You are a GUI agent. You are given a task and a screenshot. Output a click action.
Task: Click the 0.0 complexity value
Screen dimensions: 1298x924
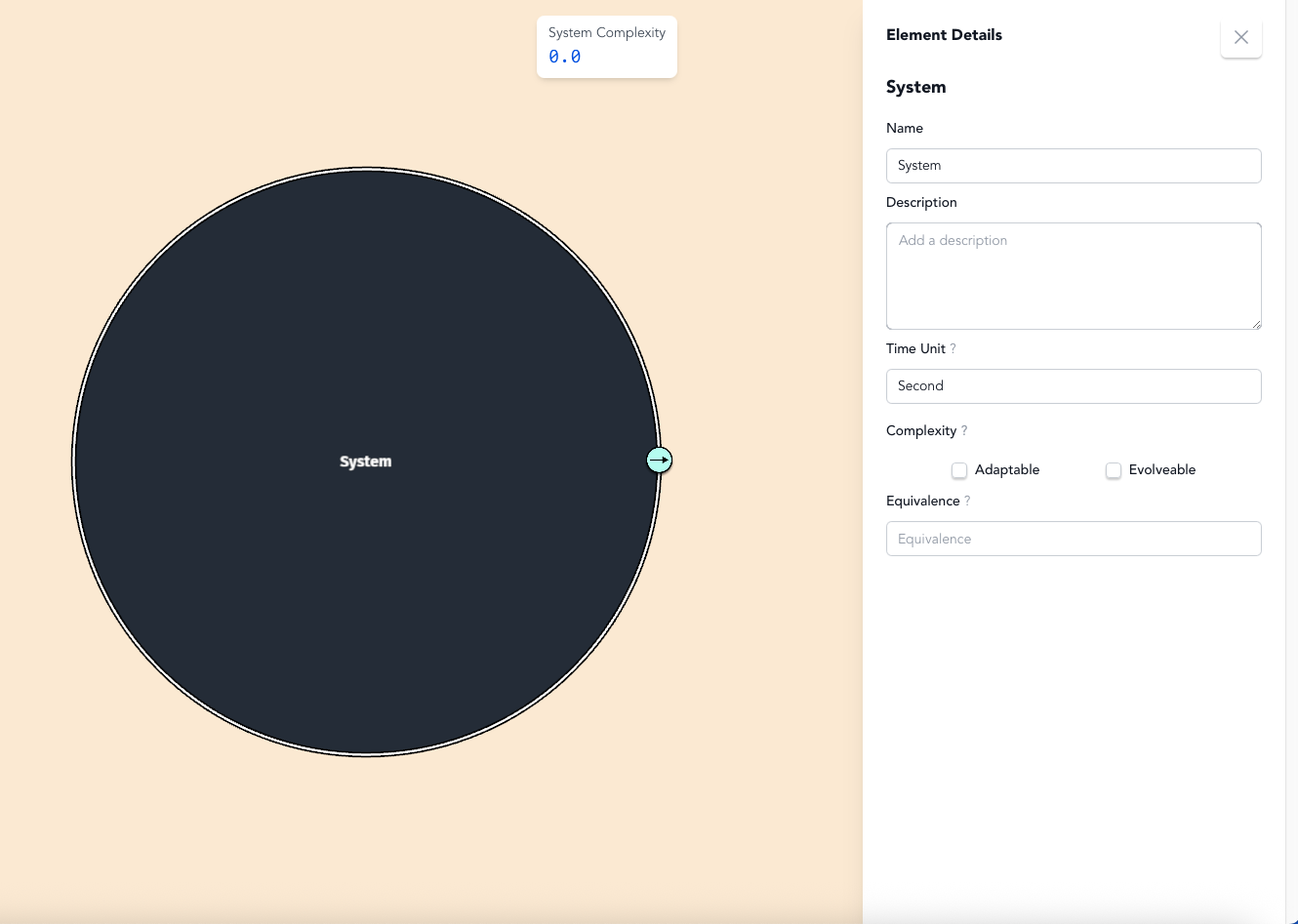click(x=565, y=58)
